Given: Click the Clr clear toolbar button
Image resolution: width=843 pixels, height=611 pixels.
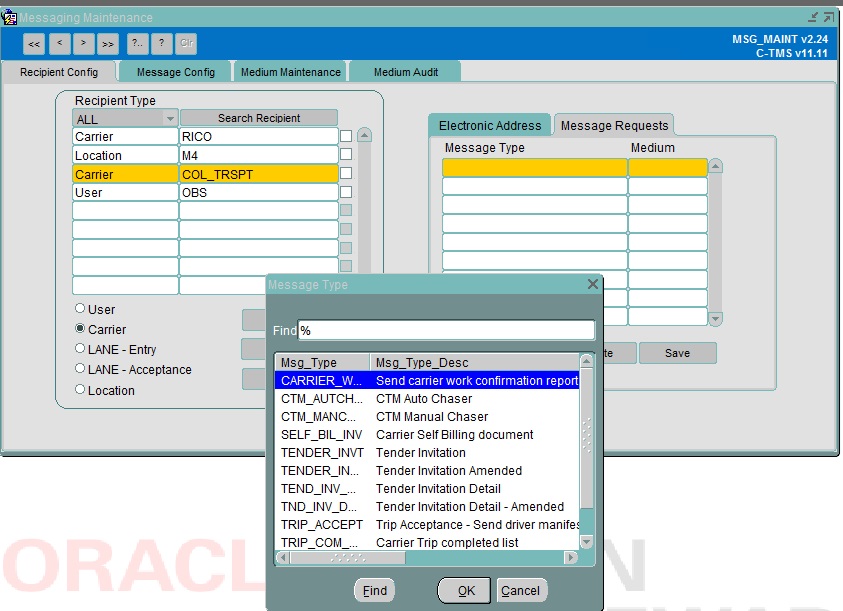Looking at the screenshot, I should coord(187,44).
